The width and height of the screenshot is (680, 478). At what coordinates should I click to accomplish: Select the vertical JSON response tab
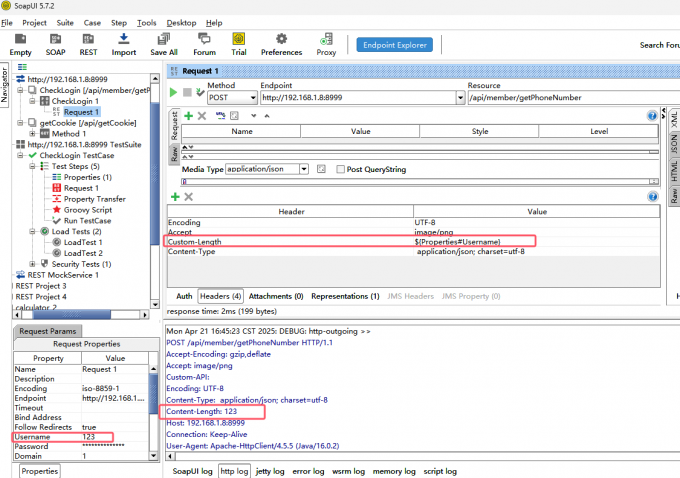673,144
